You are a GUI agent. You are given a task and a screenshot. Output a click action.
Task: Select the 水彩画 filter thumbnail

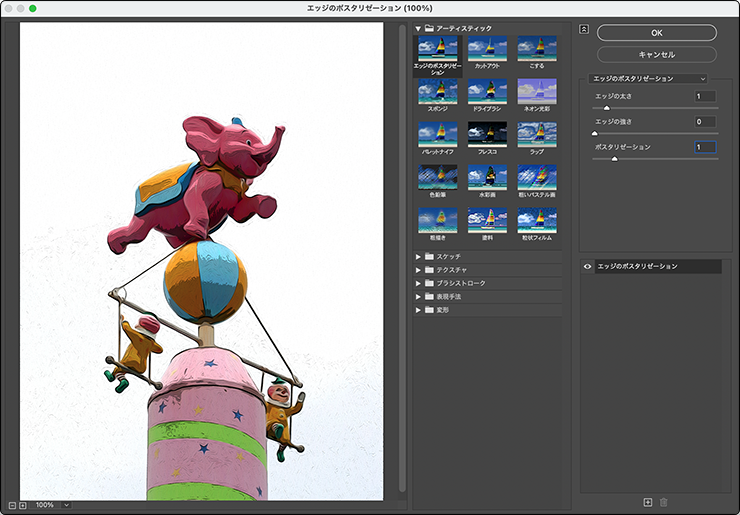(487, 177)
